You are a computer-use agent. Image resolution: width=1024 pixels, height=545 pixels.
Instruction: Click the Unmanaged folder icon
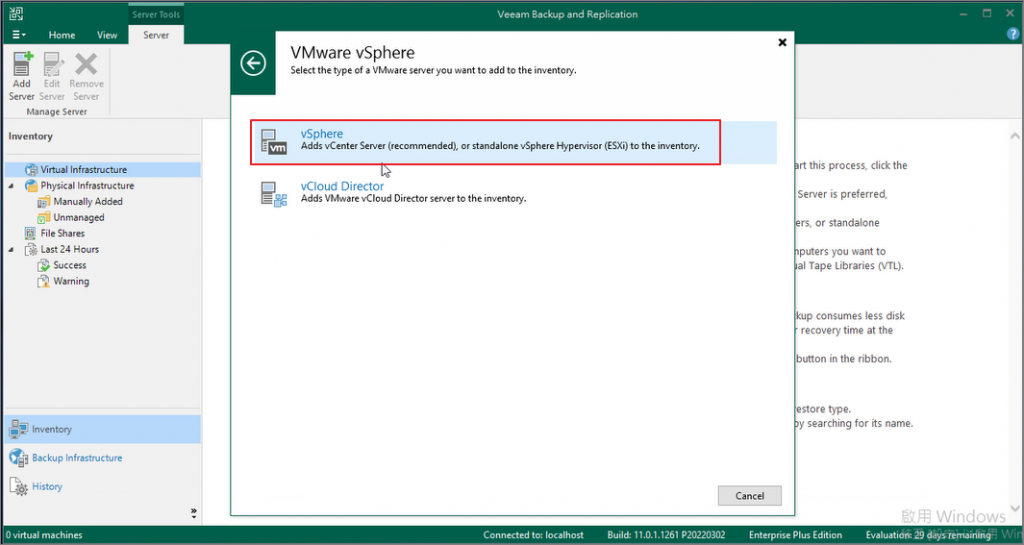point(44,217)
